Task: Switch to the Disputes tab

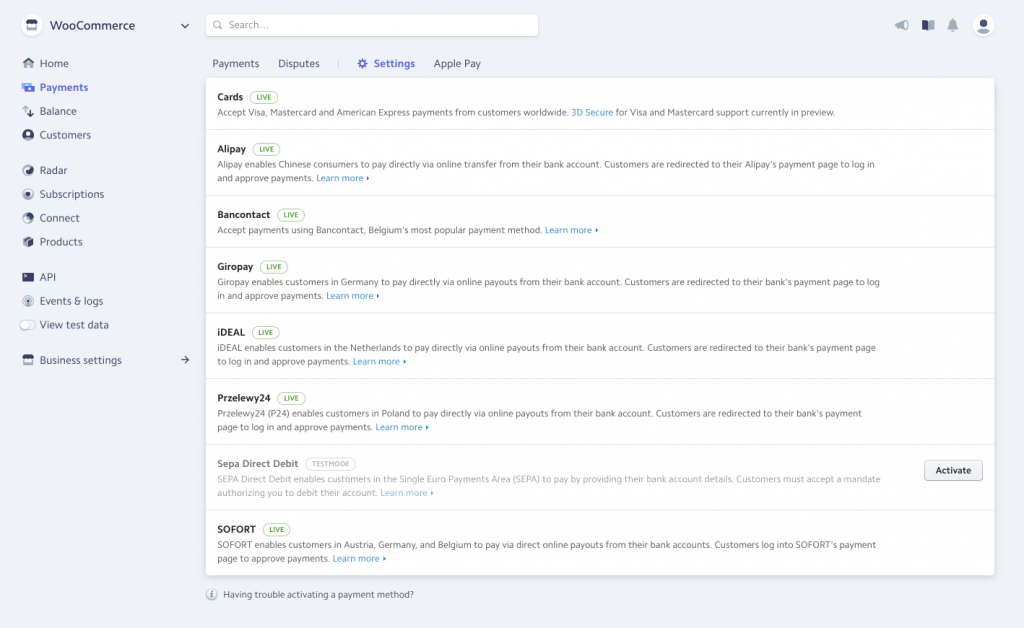Action: point(299,64)
